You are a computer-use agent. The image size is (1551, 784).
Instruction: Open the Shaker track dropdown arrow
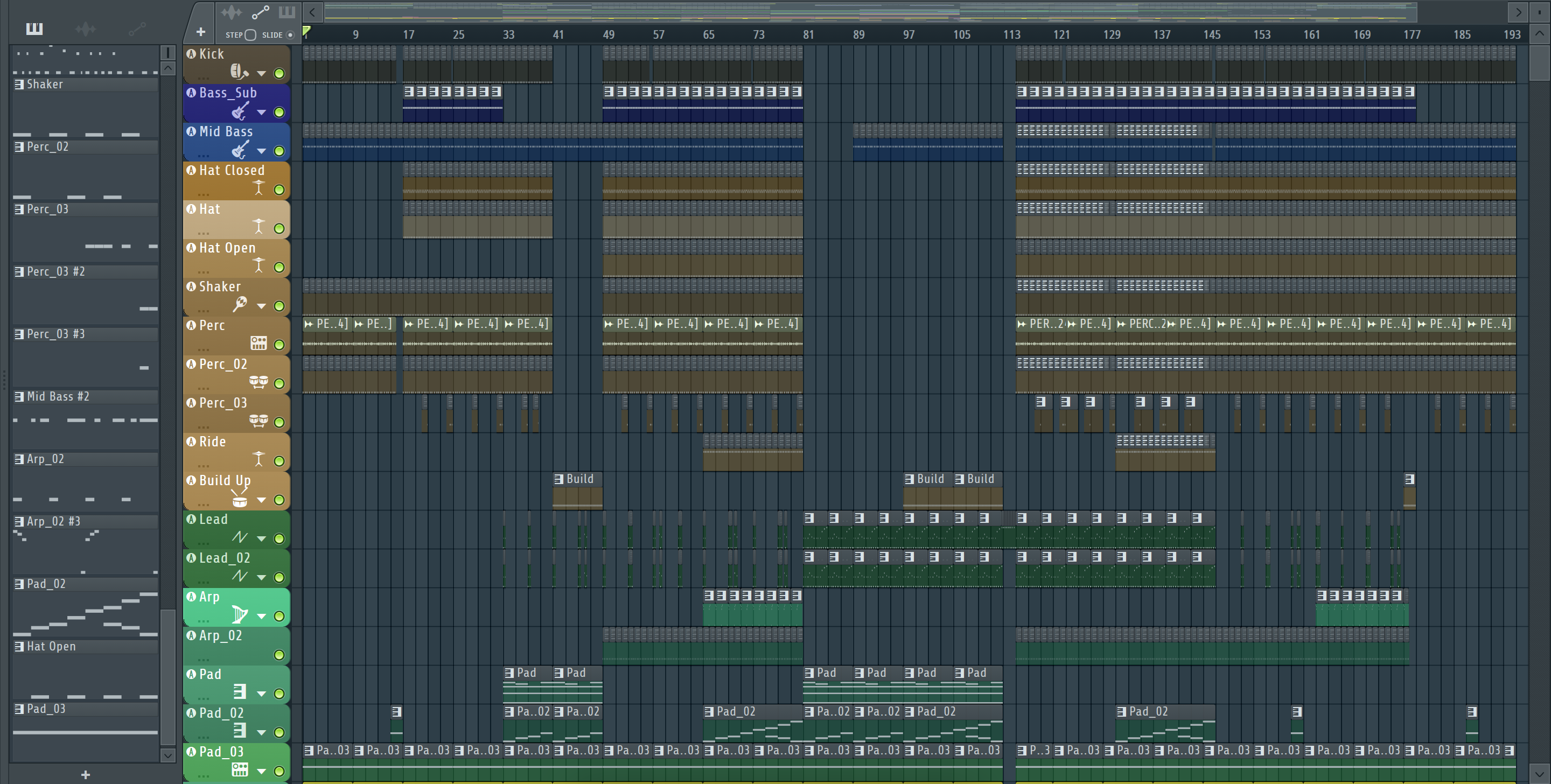coord(262,306)
